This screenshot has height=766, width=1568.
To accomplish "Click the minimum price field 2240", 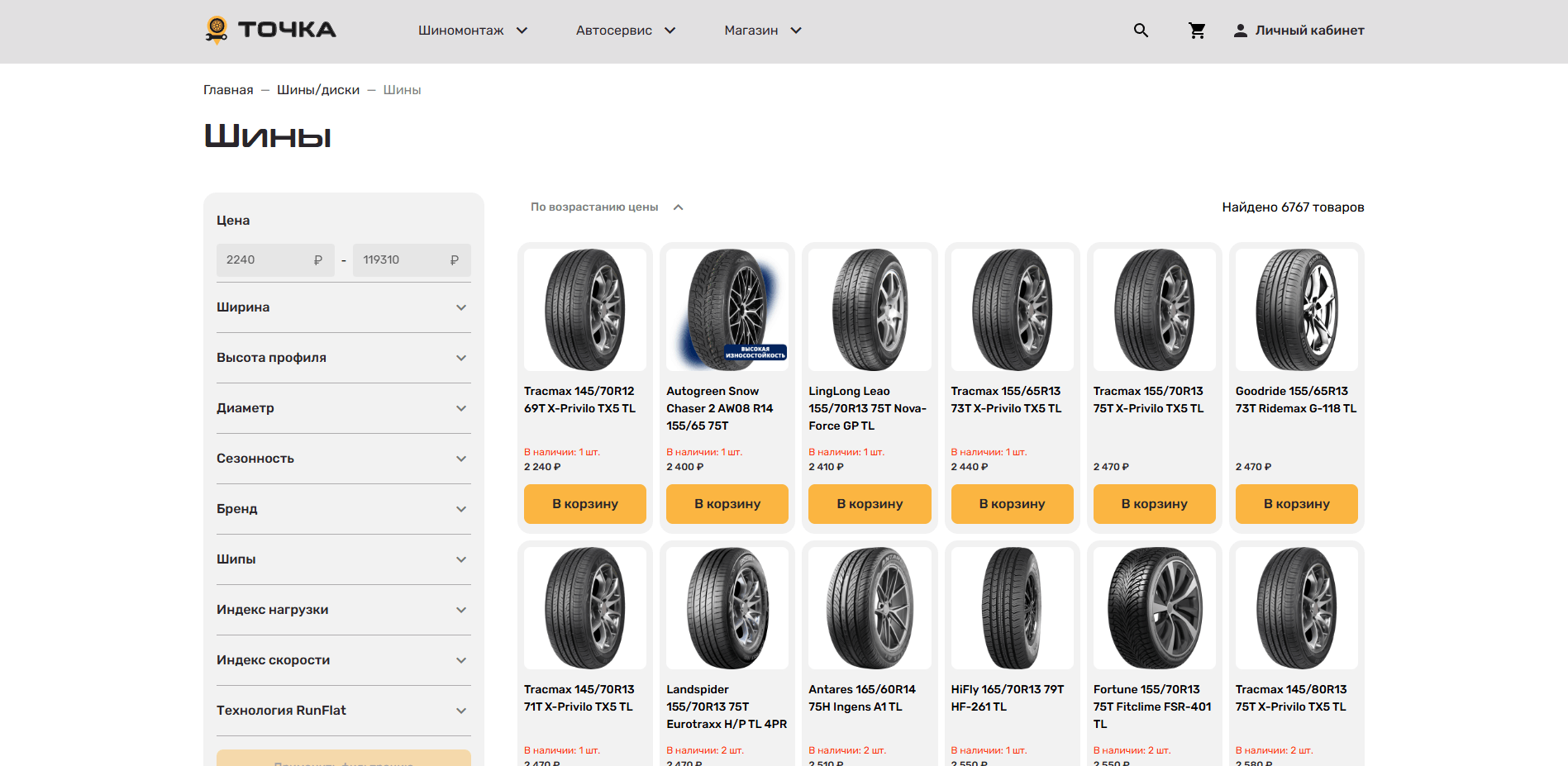I will (265, 260).
